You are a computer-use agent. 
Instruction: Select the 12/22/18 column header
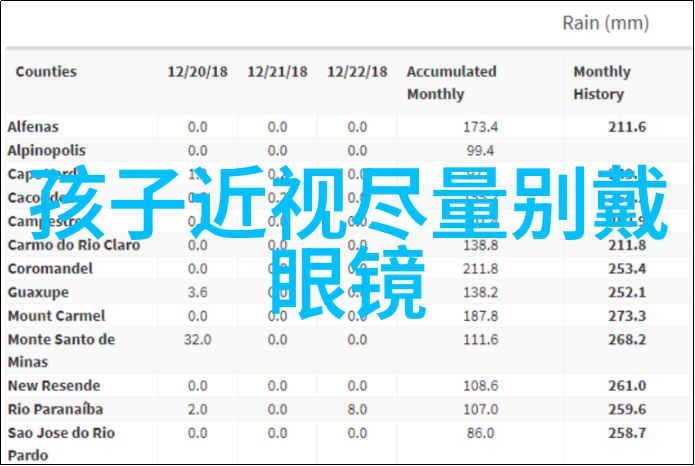(x=357, y=72)
